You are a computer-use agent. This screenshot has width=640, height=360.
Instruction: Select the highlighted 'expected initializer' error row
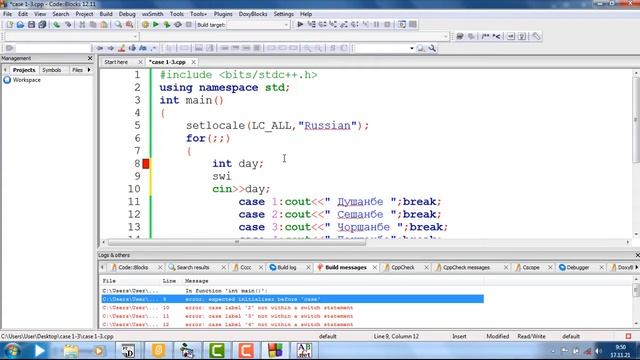pyautogui.click(x=293, y=299)
